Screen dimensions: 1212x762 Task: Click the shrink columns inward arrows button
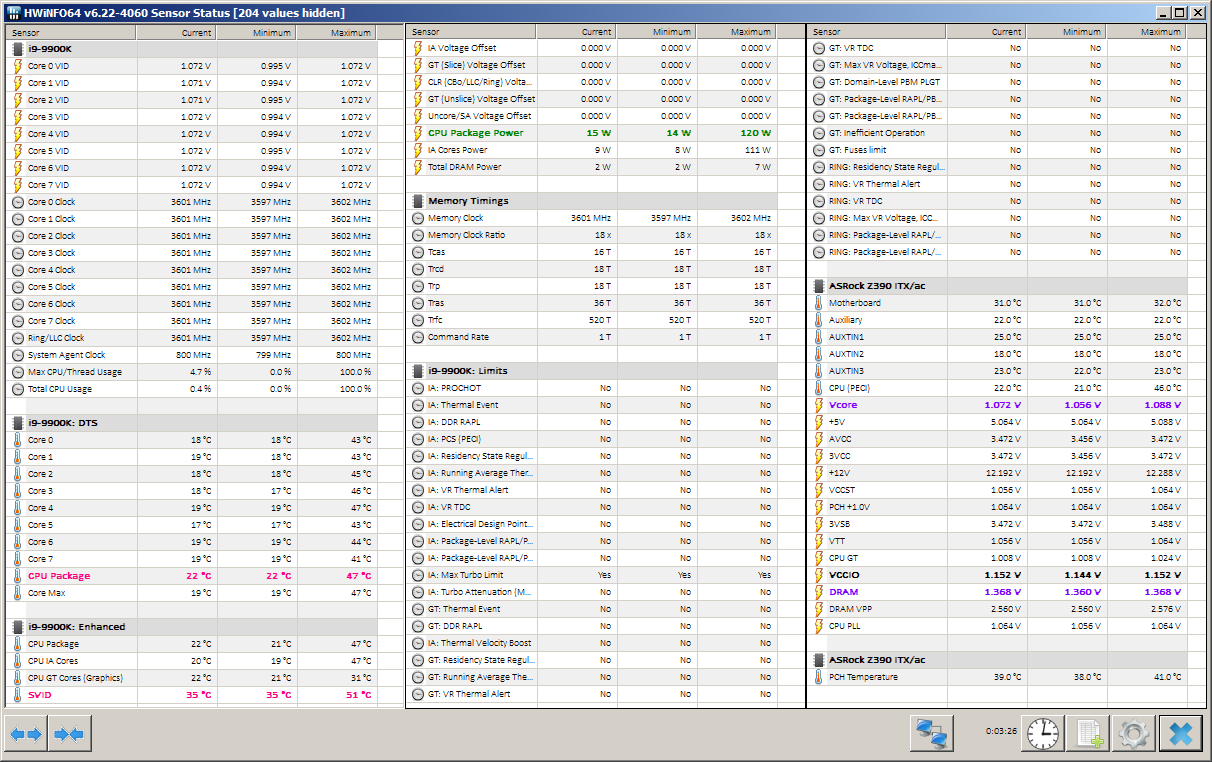(x=70, y=734)
